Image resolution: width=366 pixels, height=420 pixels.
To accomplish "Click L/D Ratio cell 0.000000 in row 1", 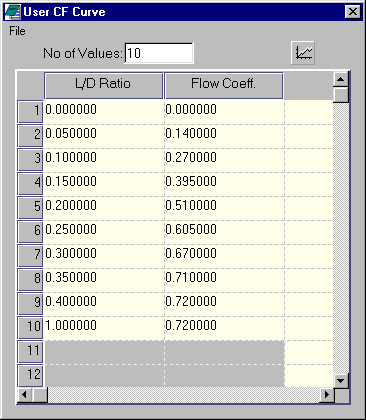I will click(x=104, y=112).
